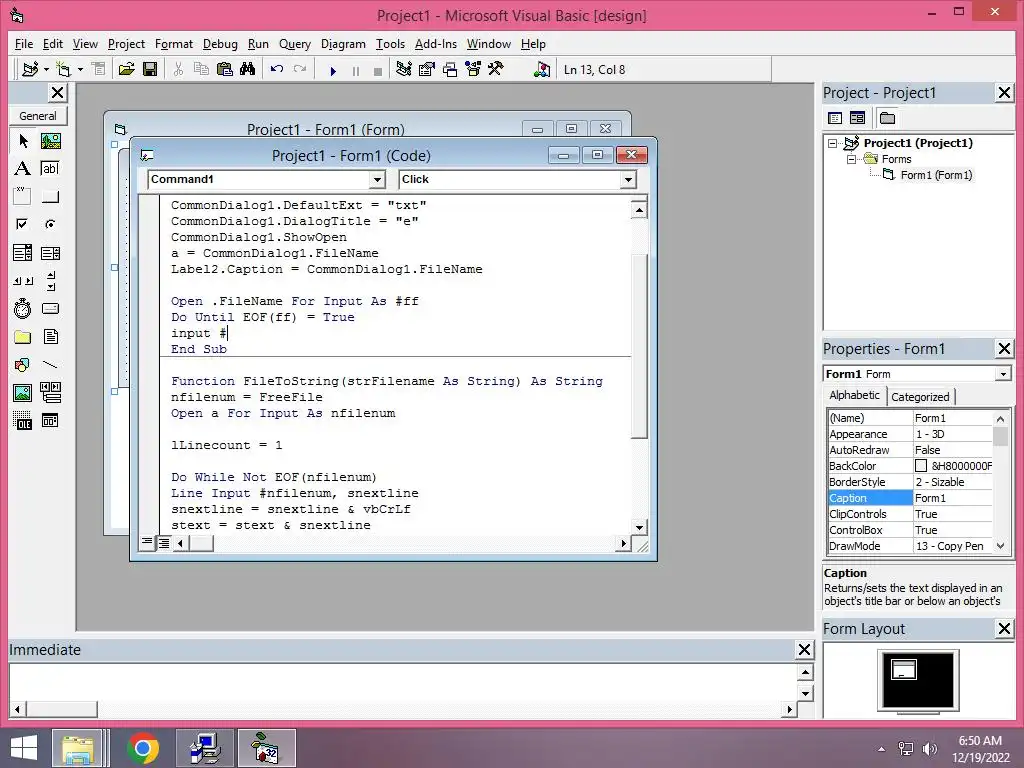This screenshot has height=768, width=1024.
Task: Open the Form1 object dropdown in Properties
Action: [1002, 374]
